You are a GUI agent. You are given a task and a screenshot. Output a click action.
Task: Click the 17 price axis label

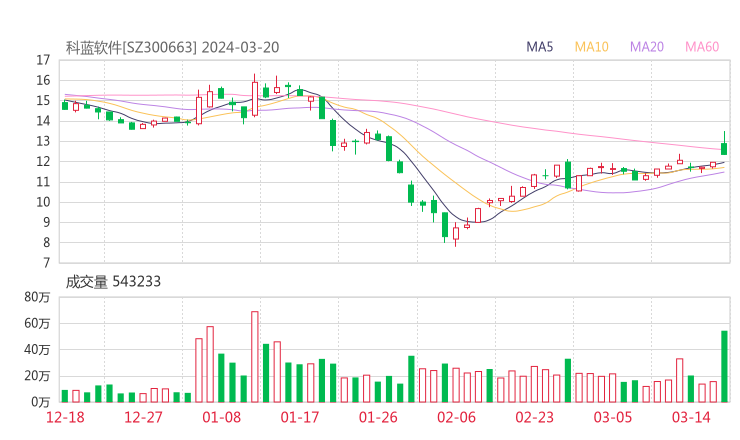tap(43, 60)
